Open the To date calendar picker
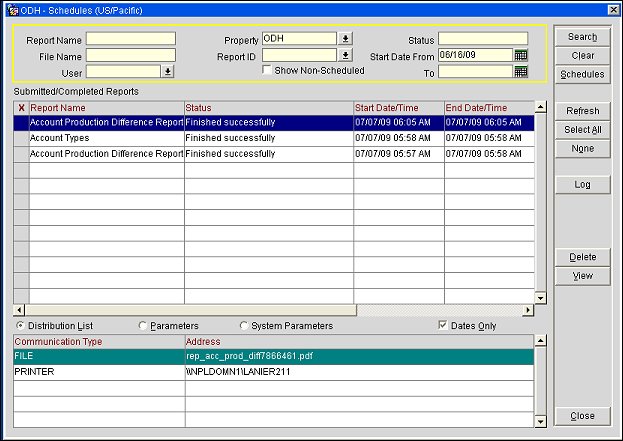Screen dimensions: 623x441 (x=520, y=71)
